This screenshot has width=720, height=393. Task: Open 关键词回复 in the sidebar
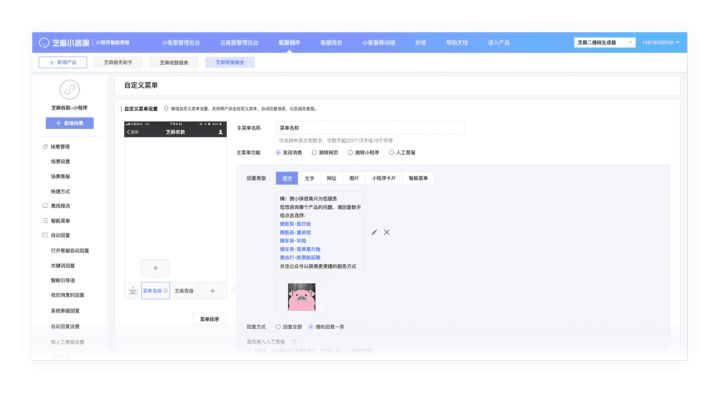(x=63, y=266)
